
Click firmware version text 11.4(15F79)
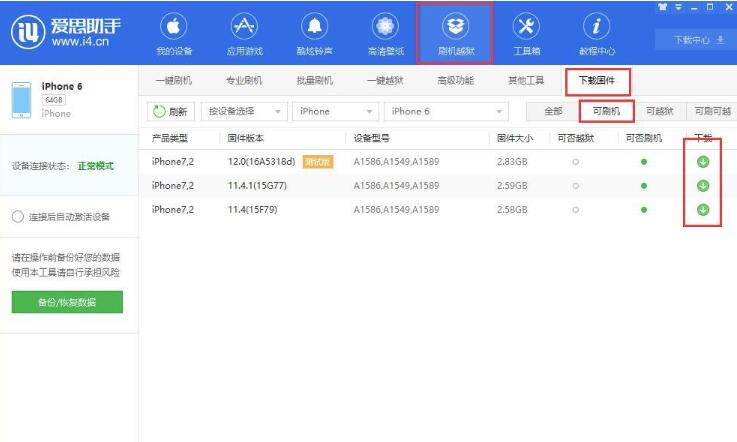pyautogui.click(x=252, y=210)
